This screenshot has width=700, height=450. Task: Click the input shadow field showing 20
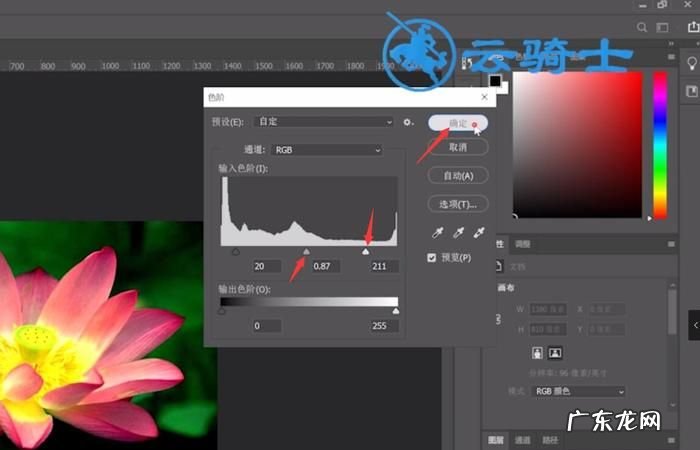point(267,267)
